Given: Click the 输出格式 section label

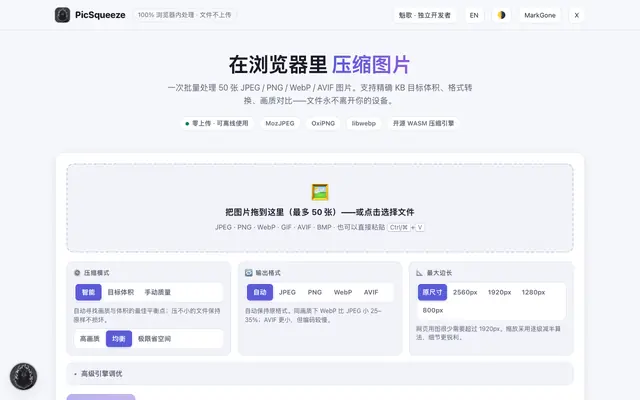Looking at the screenshot, I should [x=268, y=273].
